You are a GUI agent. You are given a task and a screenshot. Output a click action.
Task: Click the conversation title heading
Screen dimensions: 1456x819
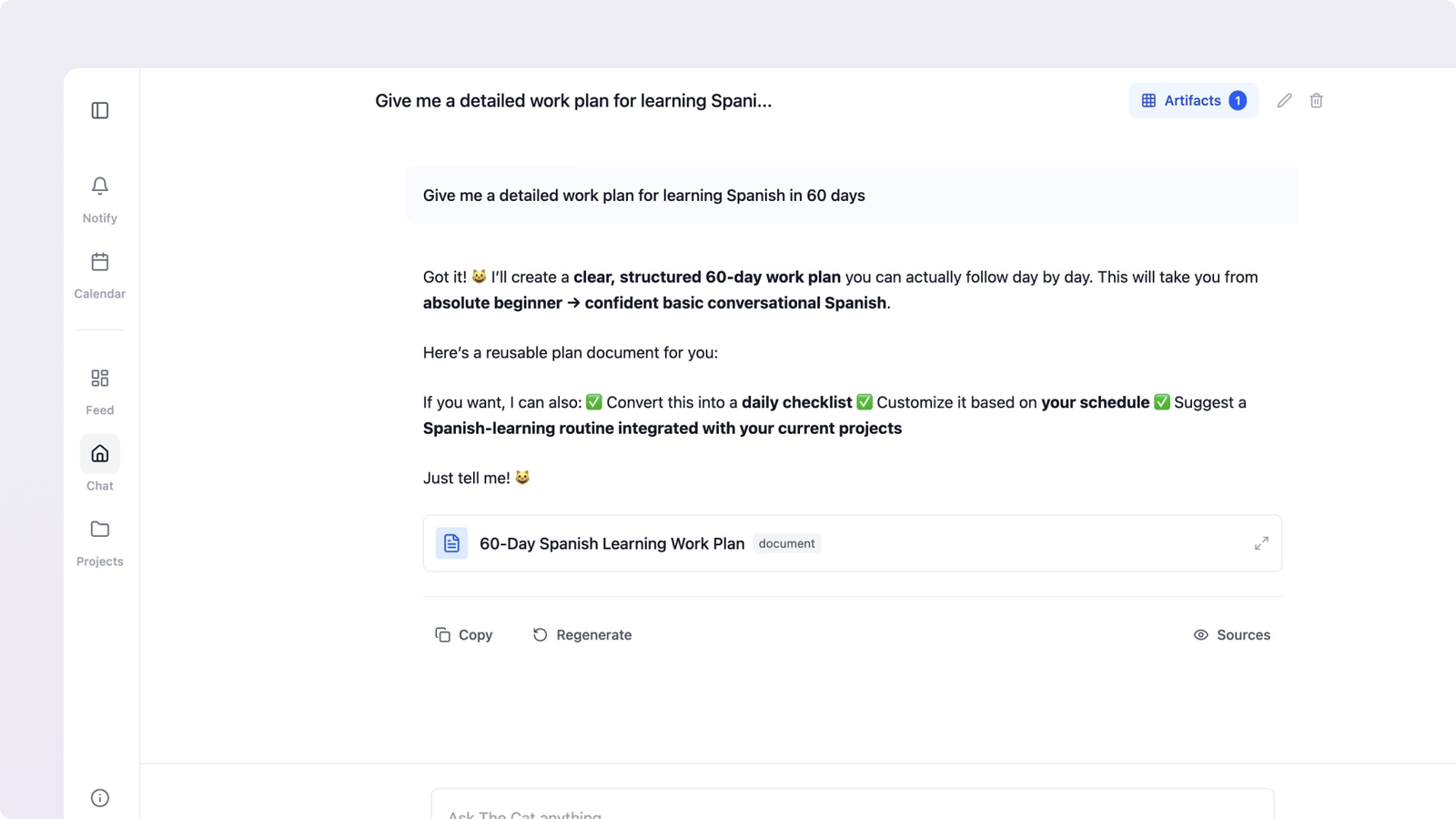click(x=573, y=101)
